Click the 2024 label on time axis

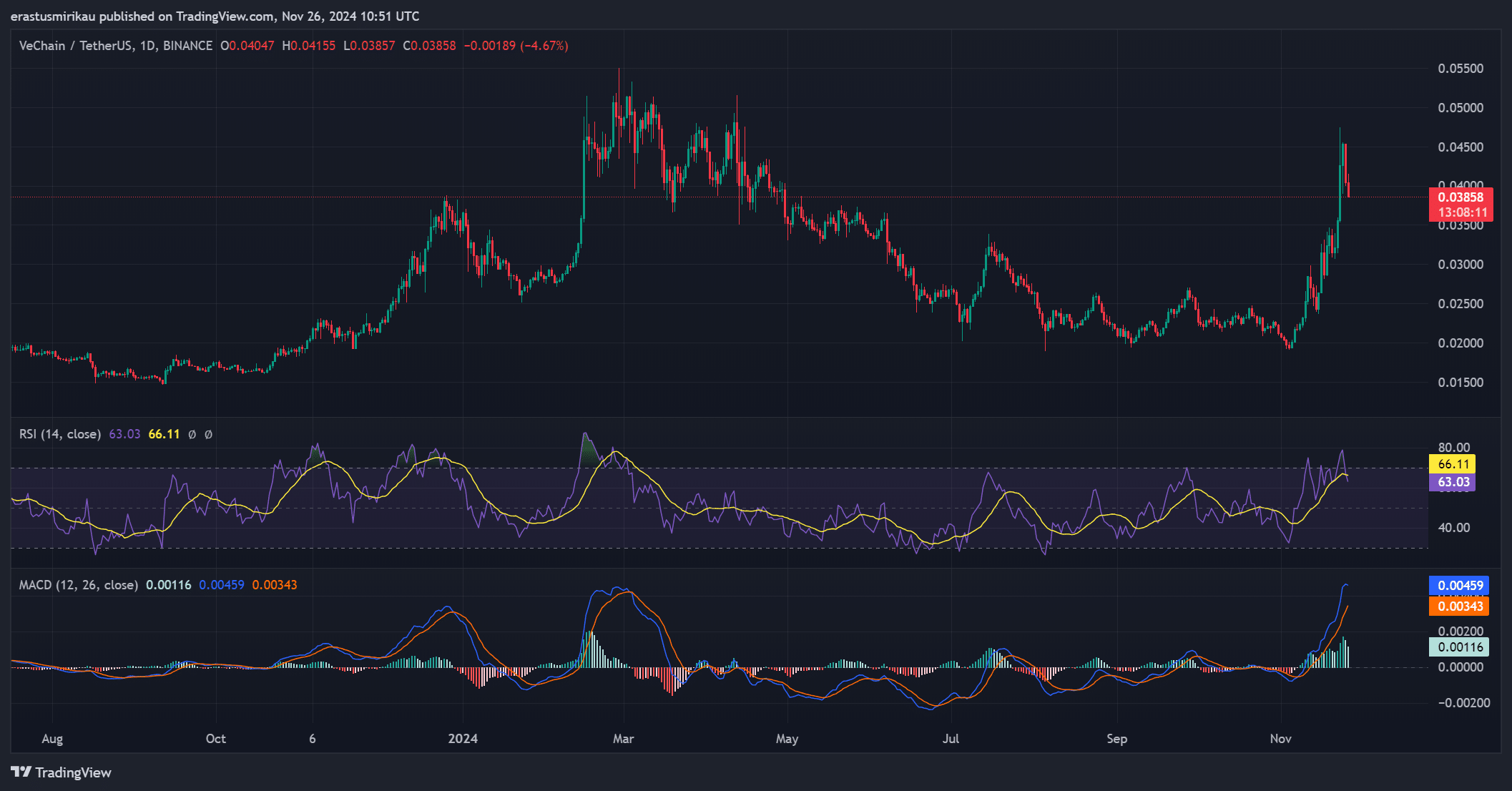tap(463, 739)
